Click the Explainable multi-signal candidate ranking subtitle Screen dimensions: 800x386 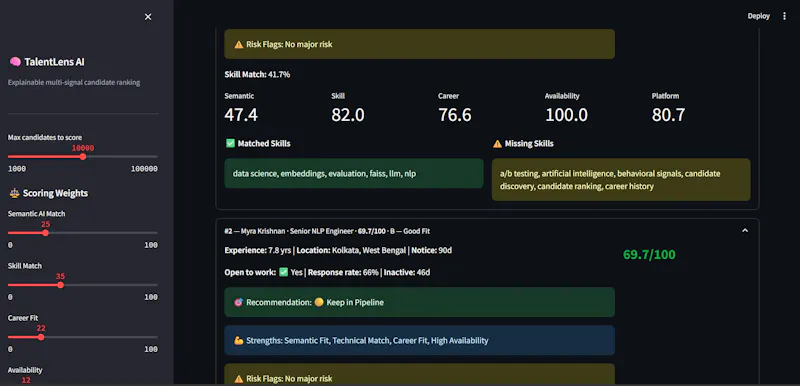click(73, 82)
